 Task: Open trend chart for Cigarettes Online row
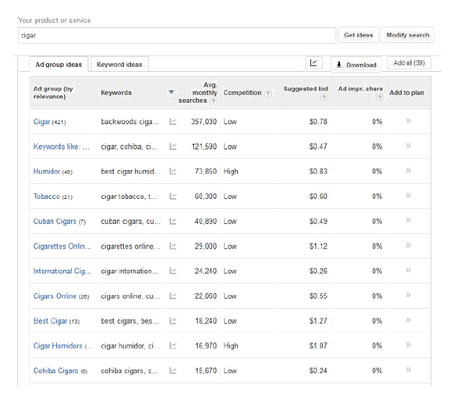click(173, 246)
